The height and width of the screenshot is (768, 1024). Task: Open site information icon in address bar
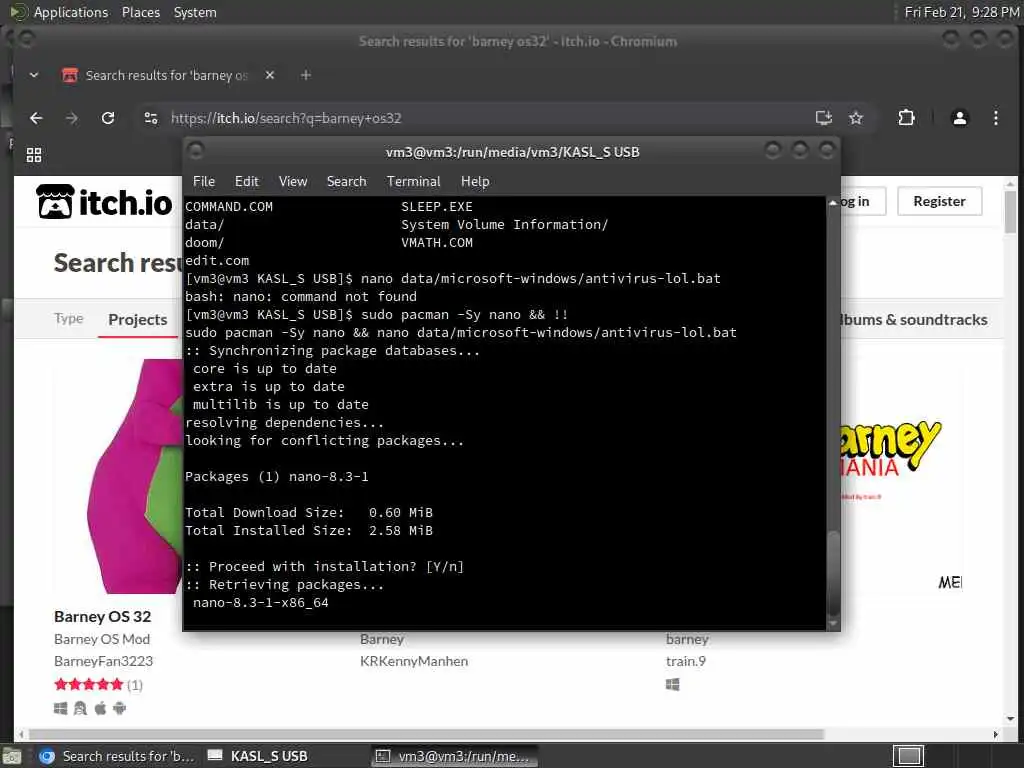[x=151, y=118]
